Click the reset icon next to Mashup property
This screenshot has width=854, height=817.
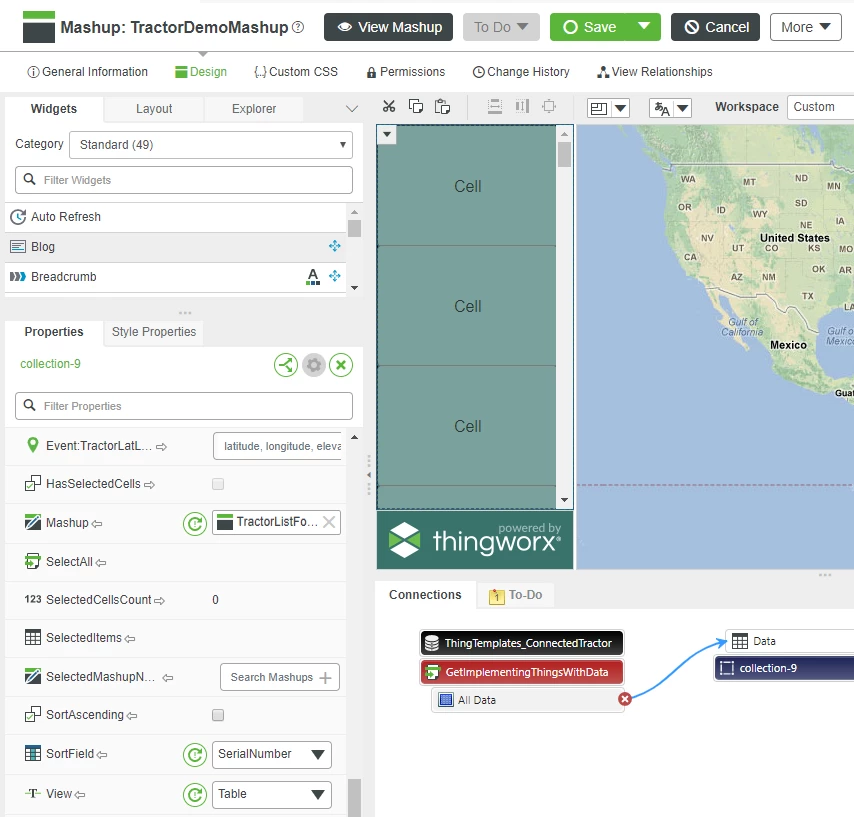click(x=195, y=524)
